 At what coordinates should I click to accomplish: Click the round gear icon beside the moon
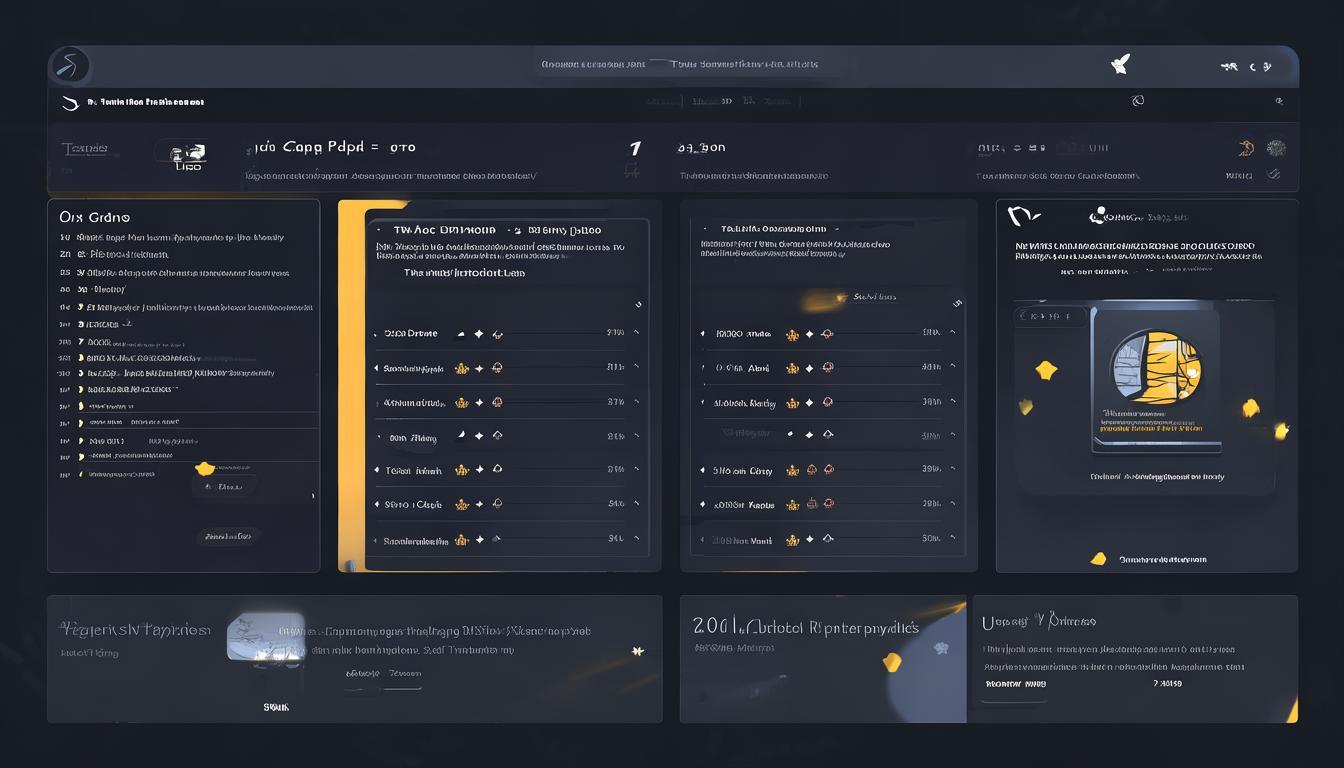click(x=1275, y=148)
